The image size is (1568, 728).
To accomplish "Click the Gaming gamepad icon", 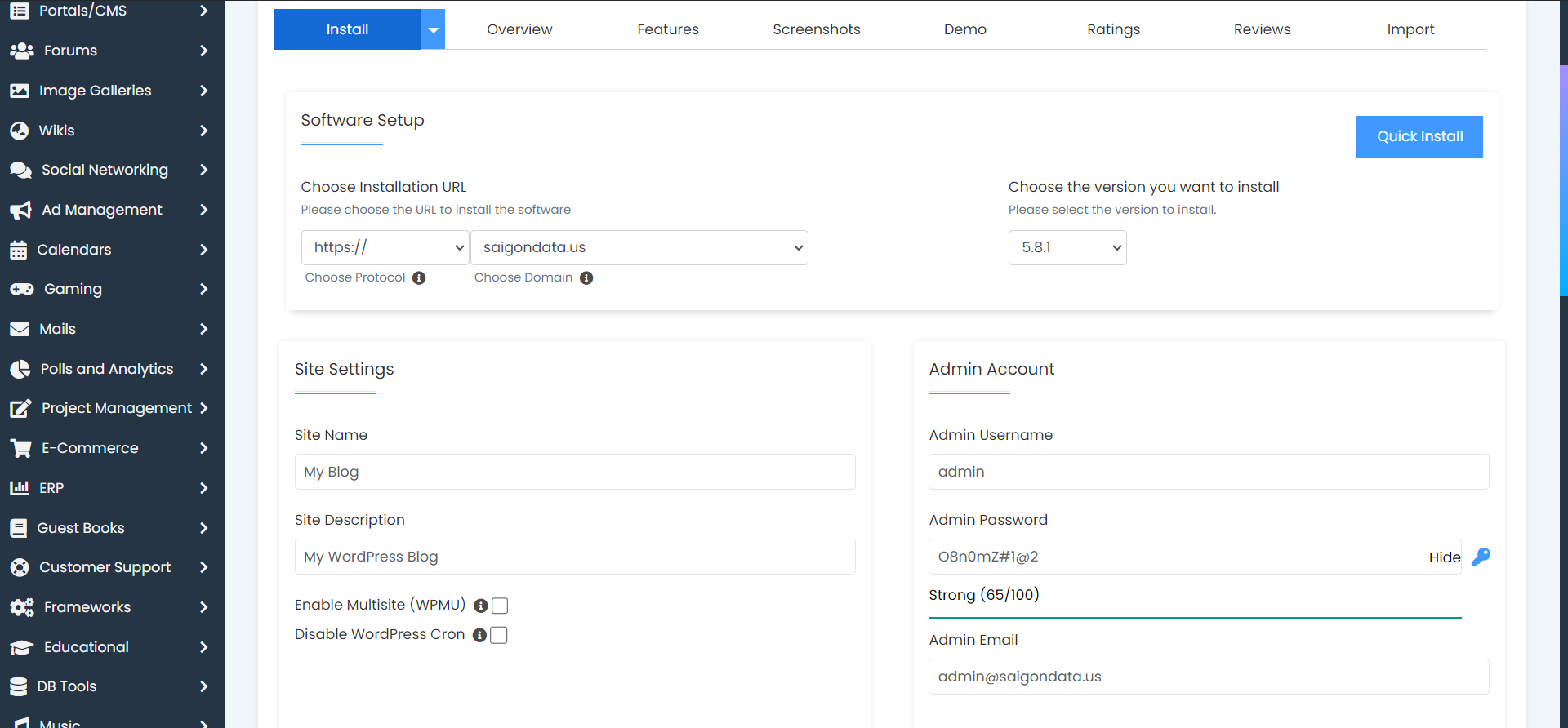I will (21, 289).
